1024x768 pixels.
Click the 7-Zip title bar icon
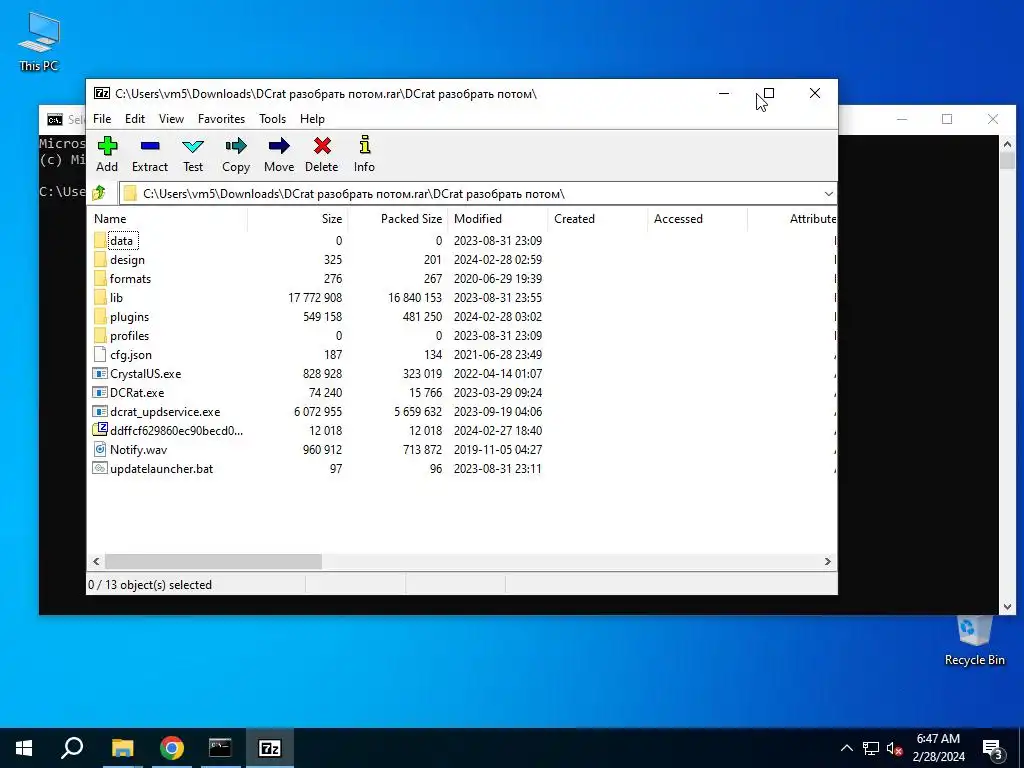tap(102, 93)
